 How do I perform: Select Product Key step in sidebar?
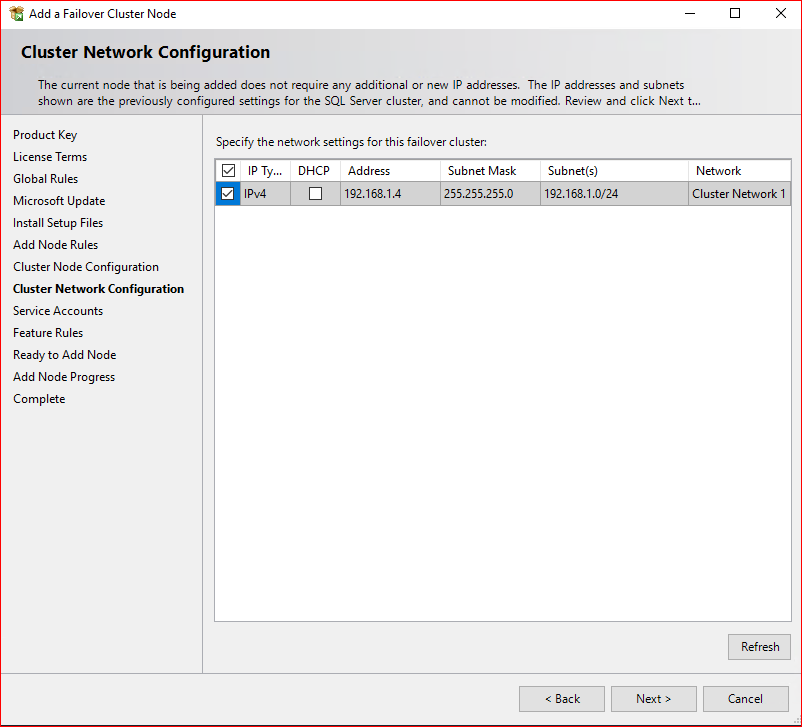click(45, 135)
